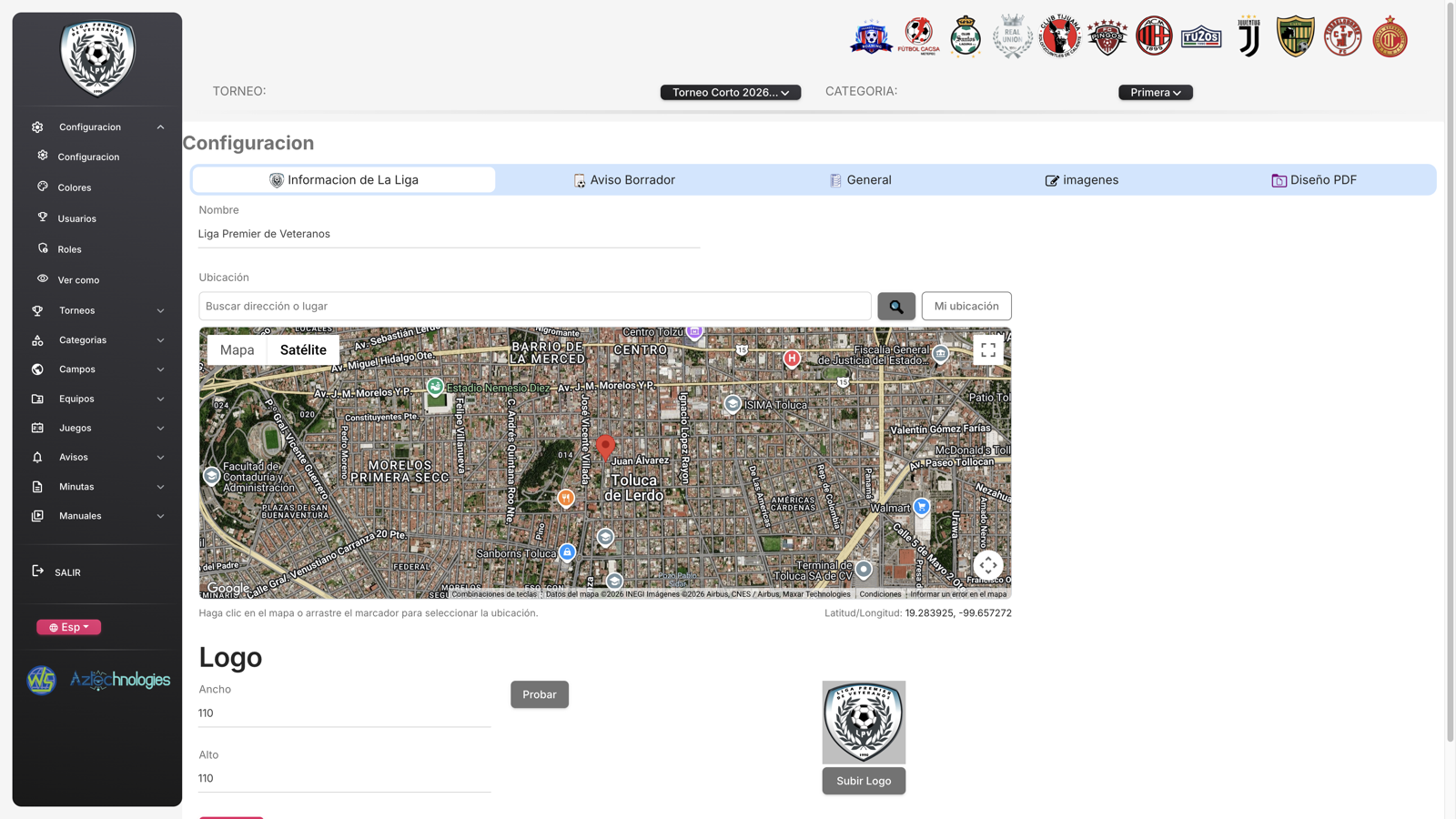
Task: Click the Mi ubicación button
Action: 966,306
